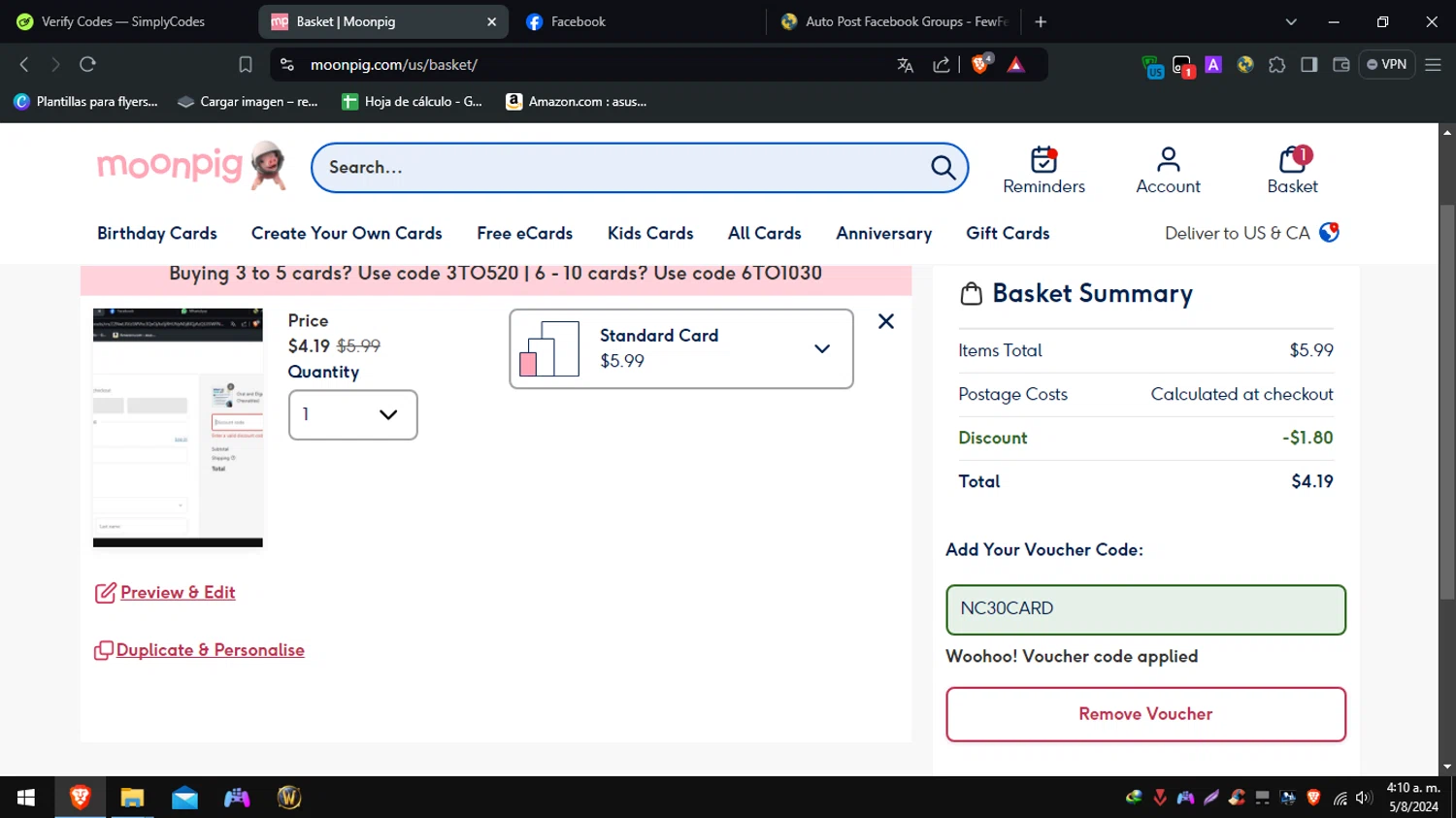The width and height of the screenshot is (1456, 818).
Task: Open the tab search chevron
Action: (1291, 21)
